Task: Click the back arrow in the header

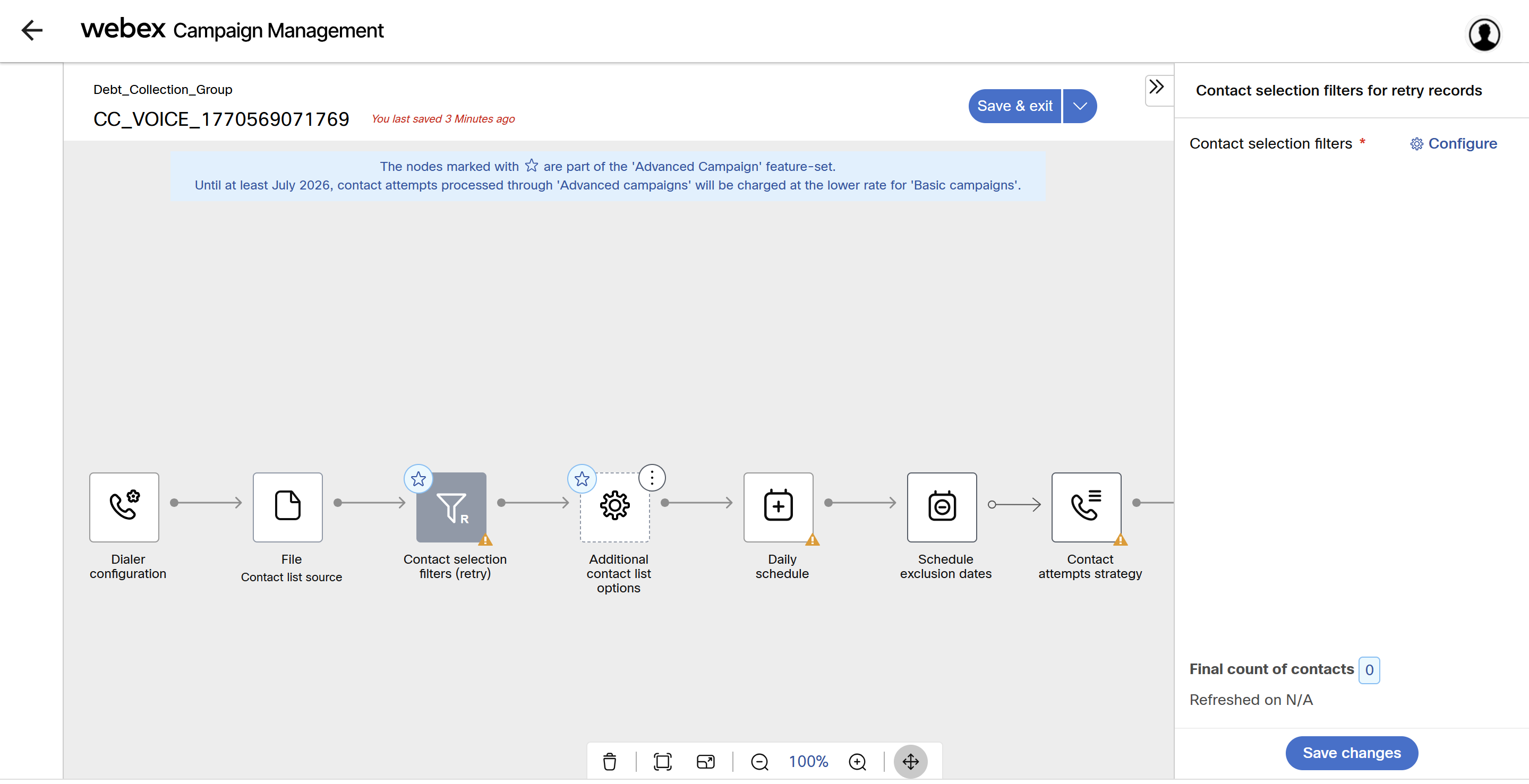Action: [32, 30]
